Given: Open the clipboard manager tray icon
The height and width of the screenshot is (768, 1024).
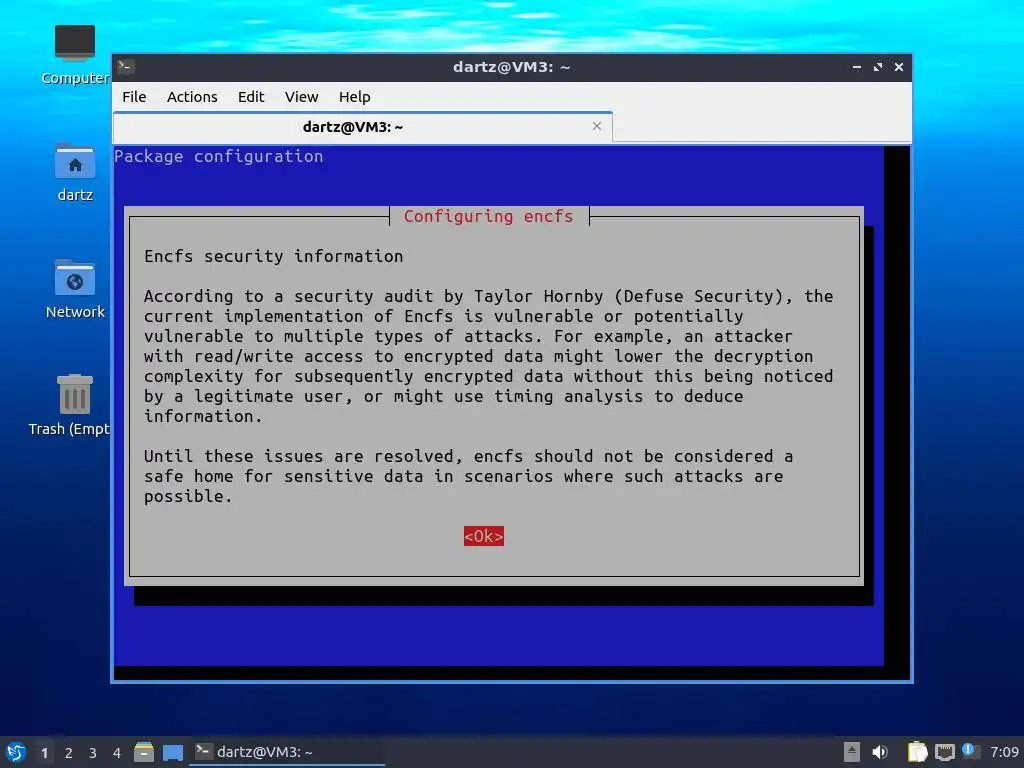Looking at the screenshot, I should (x=918, y=752).
